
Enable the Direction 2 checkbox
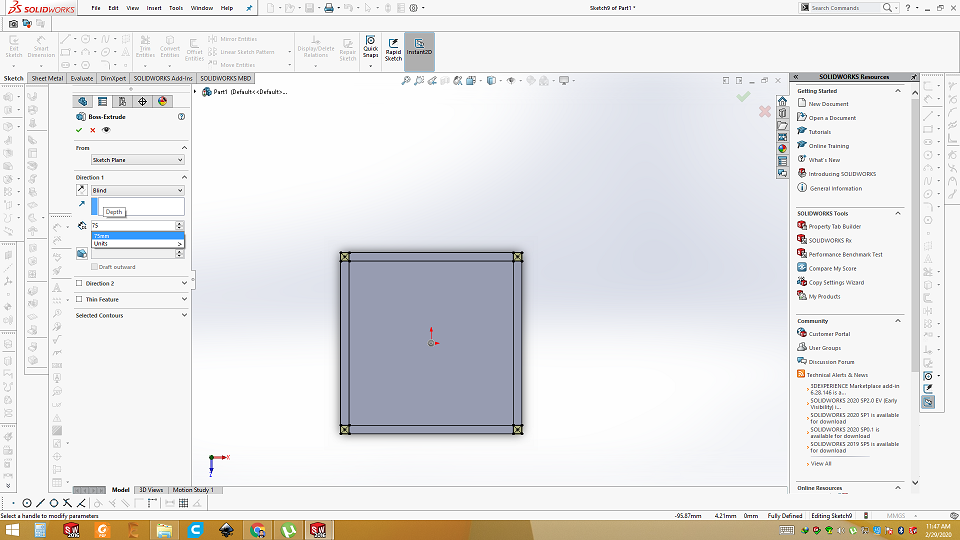(79, 283)
